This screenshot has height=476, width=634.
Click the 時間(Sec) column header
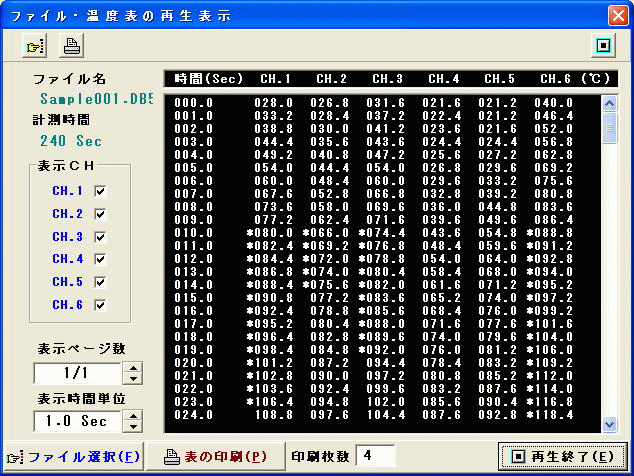click(x=208, y=78)
